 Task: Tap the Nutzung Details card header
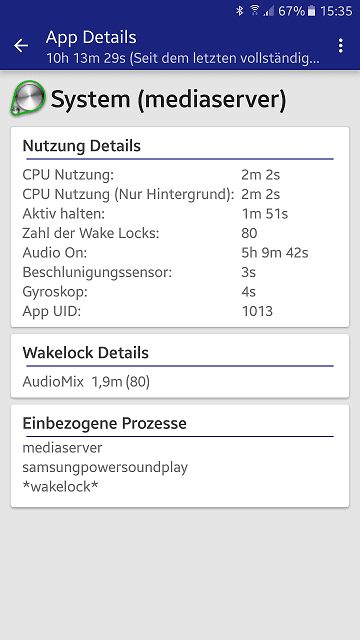[82, 146]
